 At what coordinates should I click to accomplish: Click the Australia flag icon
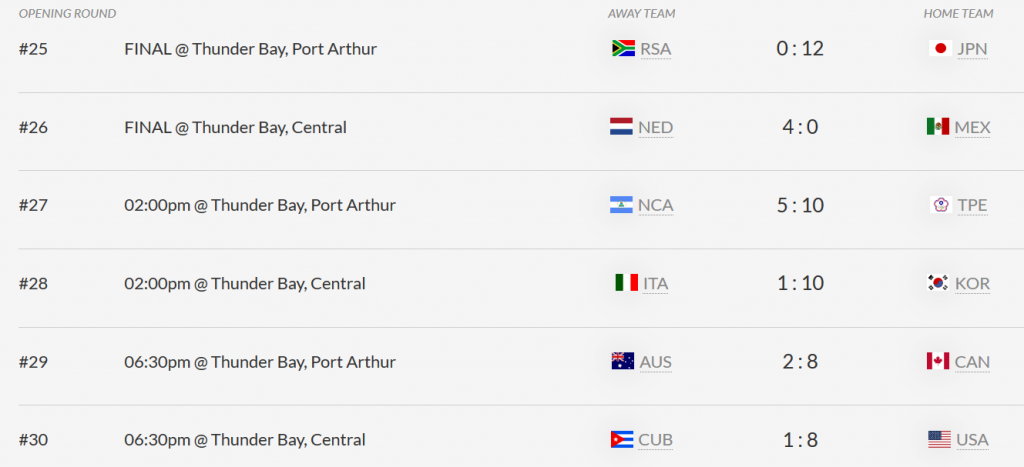(x=622, y=361)
